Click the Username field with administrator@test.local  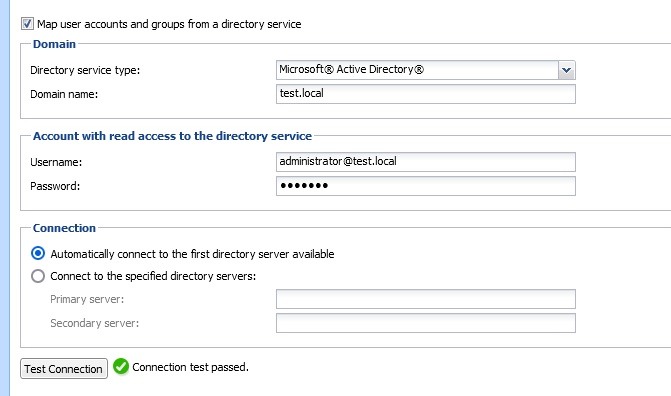[425, 162]
